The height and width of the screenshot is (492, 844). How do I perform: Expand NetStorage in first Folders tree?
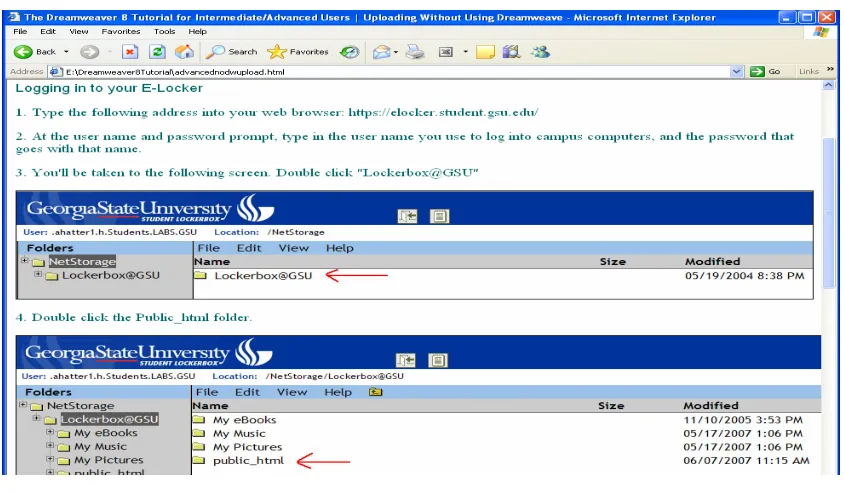coord(24,261)
